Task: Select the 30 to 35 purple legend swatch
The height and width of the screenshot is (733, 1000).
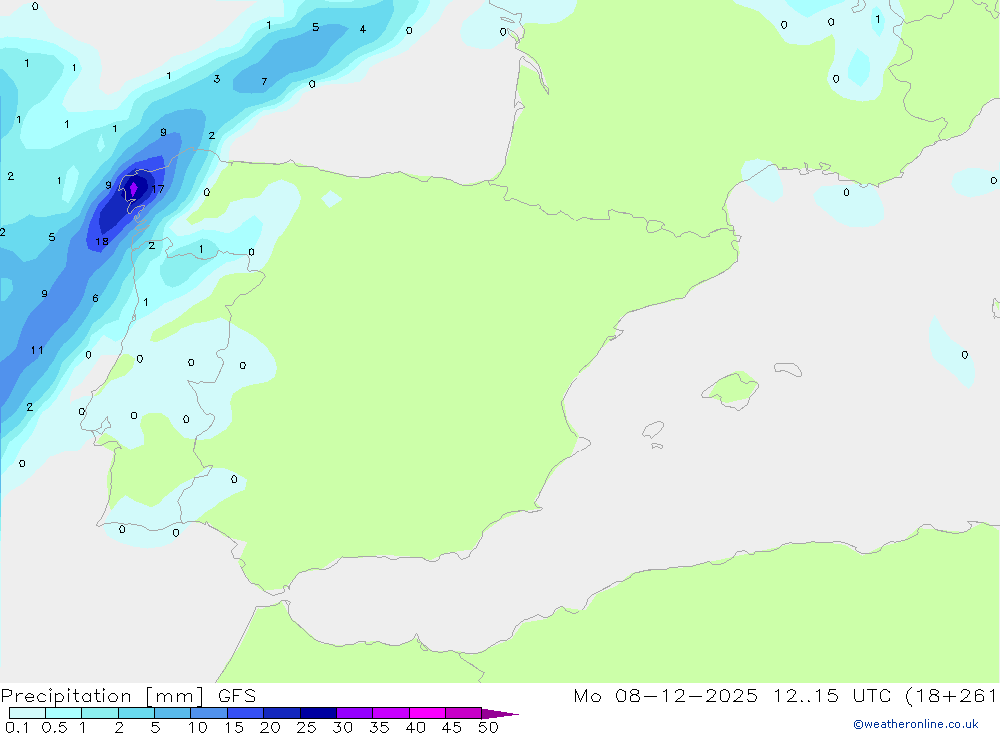Action: tap(354, 713)
